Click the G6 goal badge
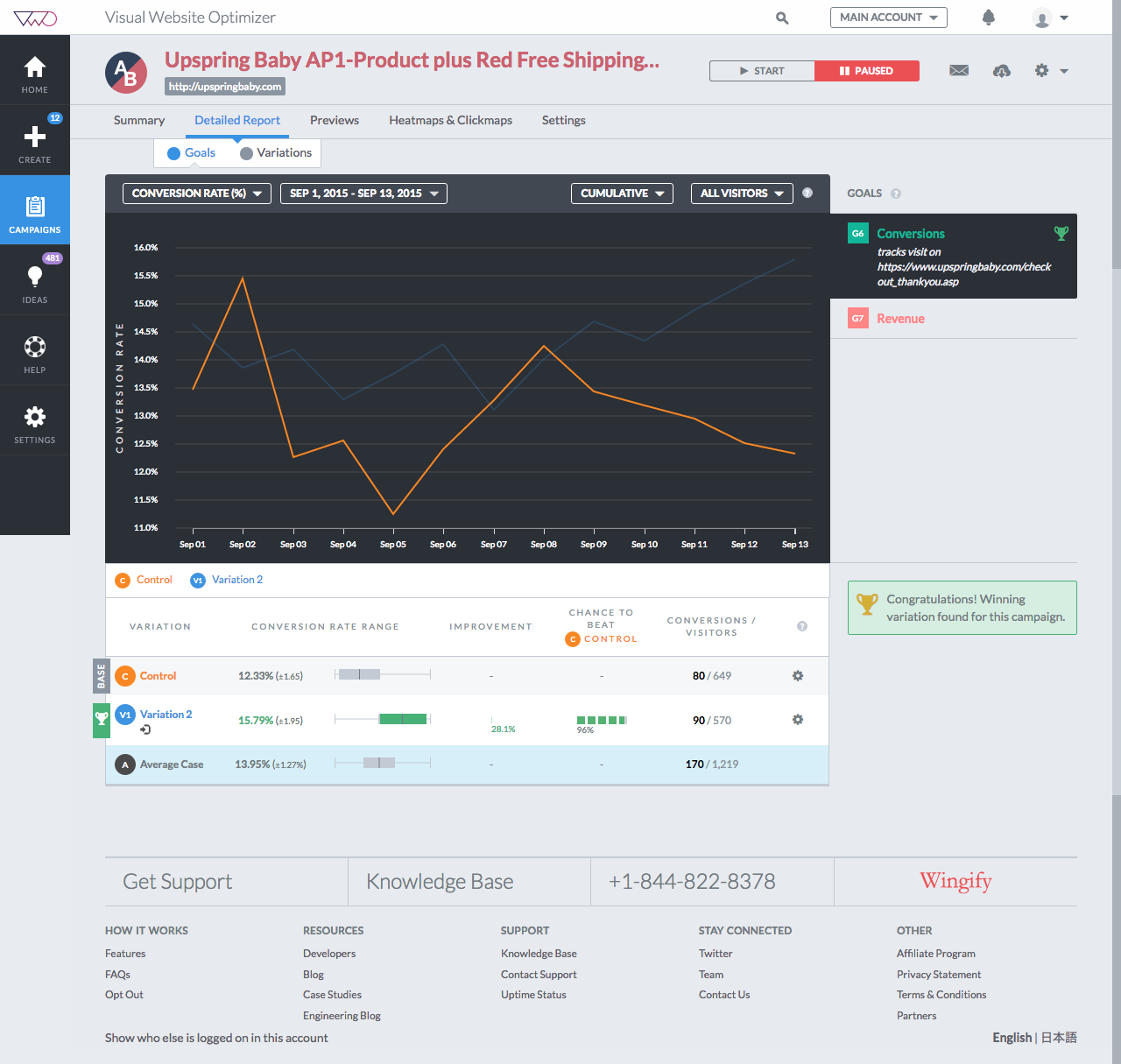This screenshot has width=1121, height=1064. point(858,234)
